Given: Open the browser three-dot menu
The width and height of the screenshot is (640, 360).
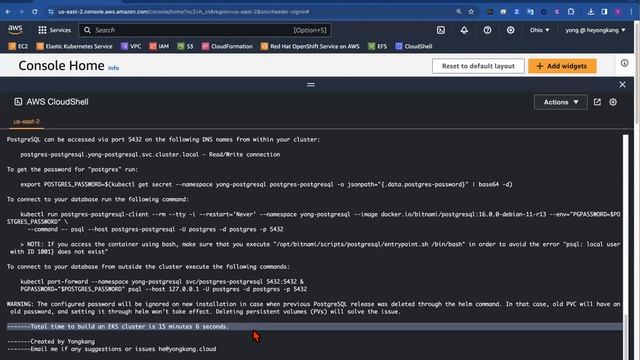Looking at the screenshot, I should (x=631, y=12).
